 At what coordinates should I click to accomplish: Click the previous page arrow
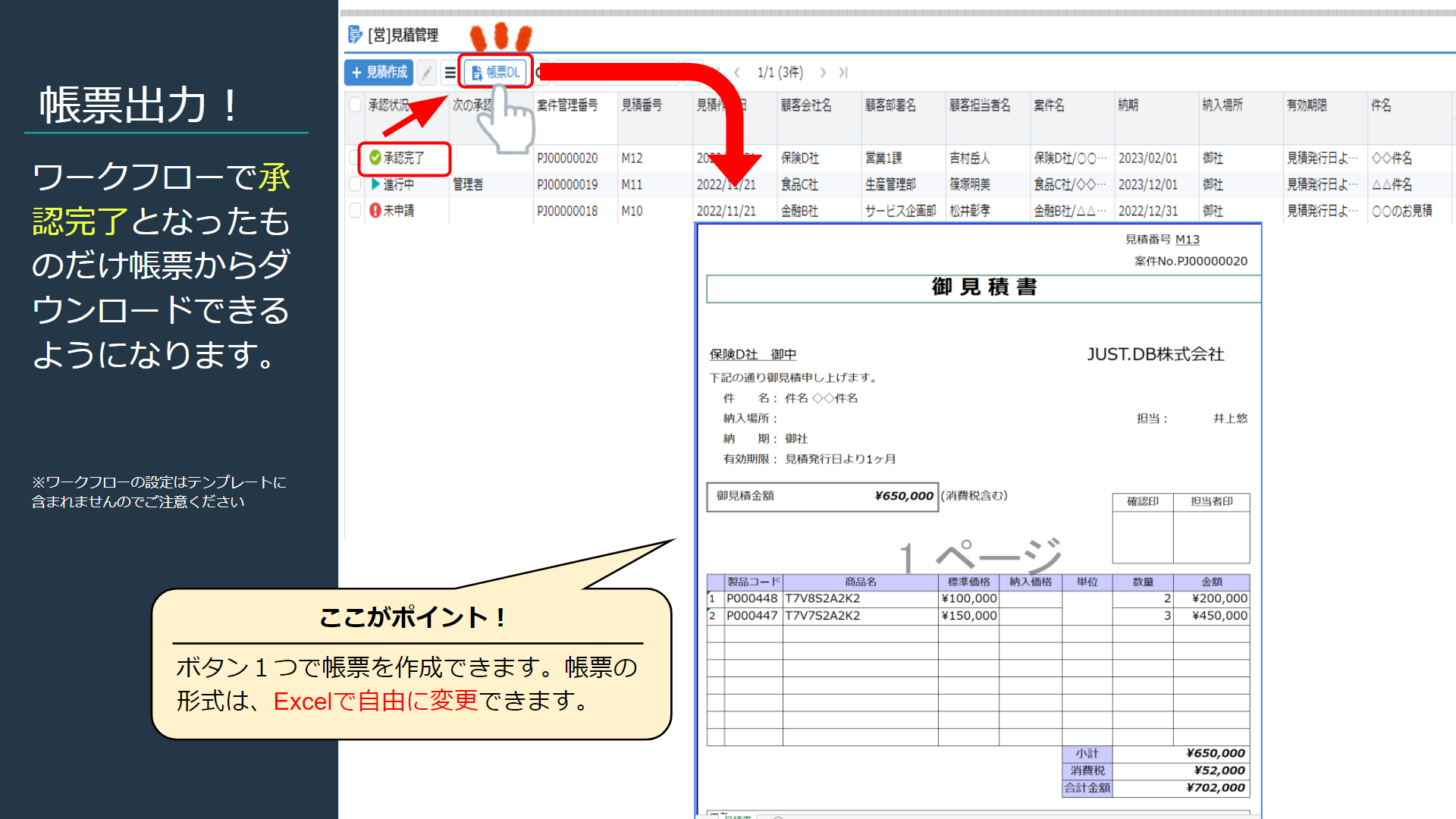click(737, 72)
